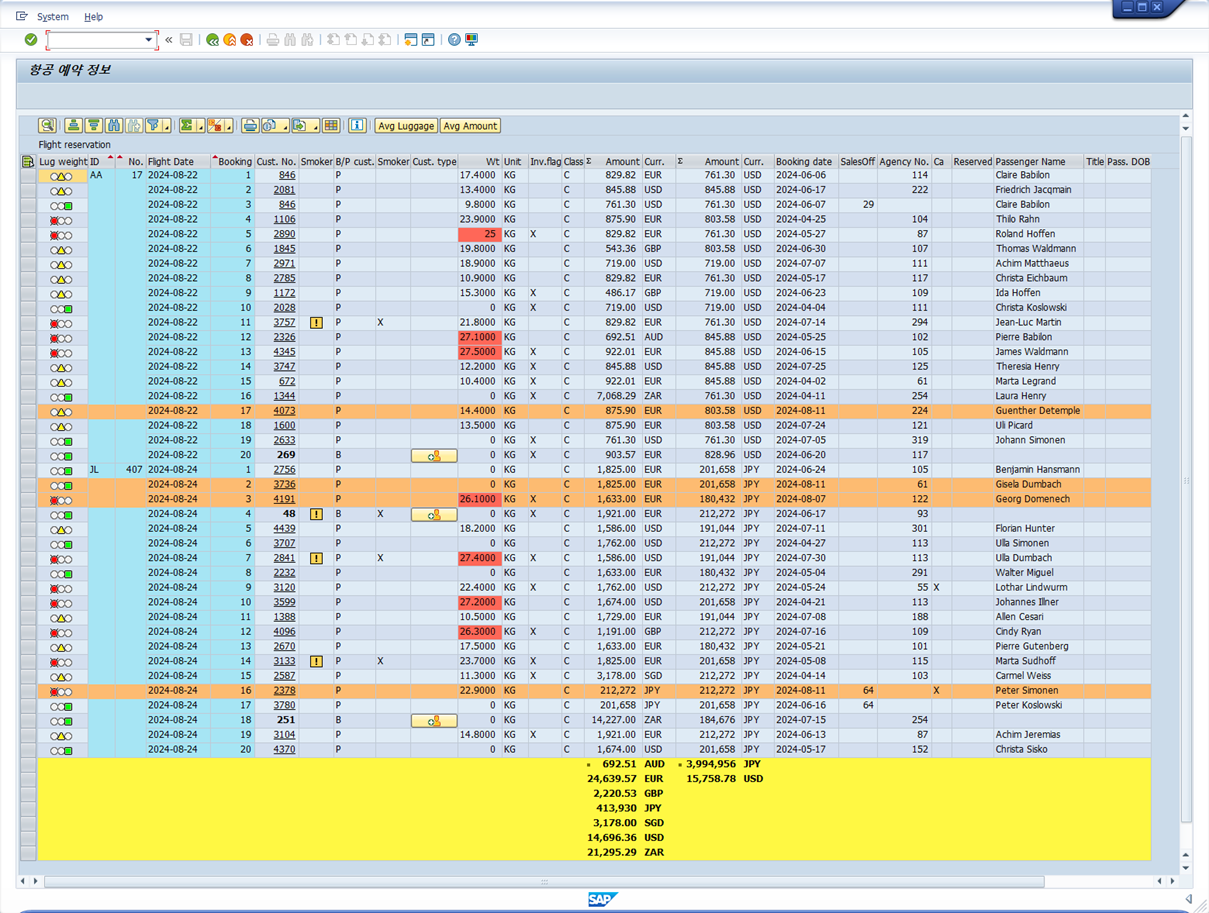The height and width of the screenshot is (913, 1209).
Task: Click the traffic light icon in Thilo Rahn's row
Action: 61,220
